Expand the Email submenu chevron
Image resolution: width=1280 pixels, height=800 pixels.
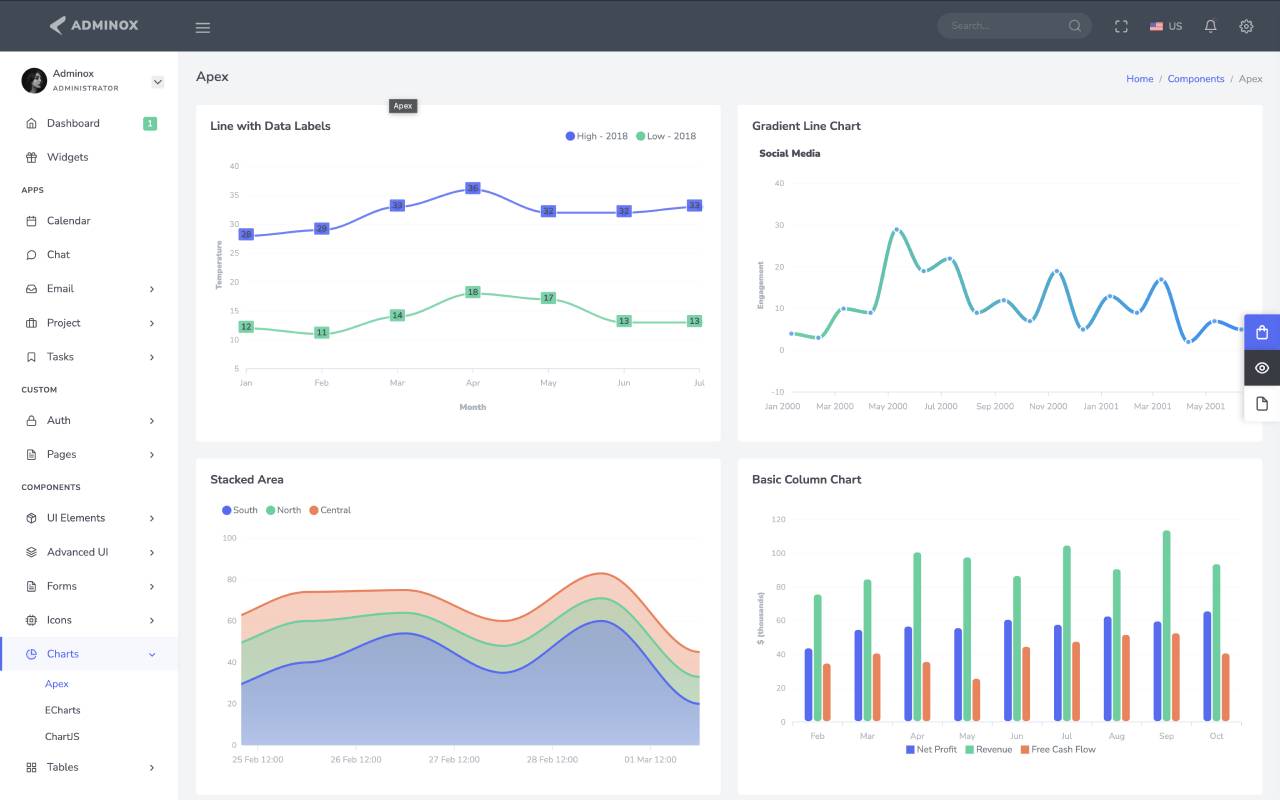click(152, 289)
